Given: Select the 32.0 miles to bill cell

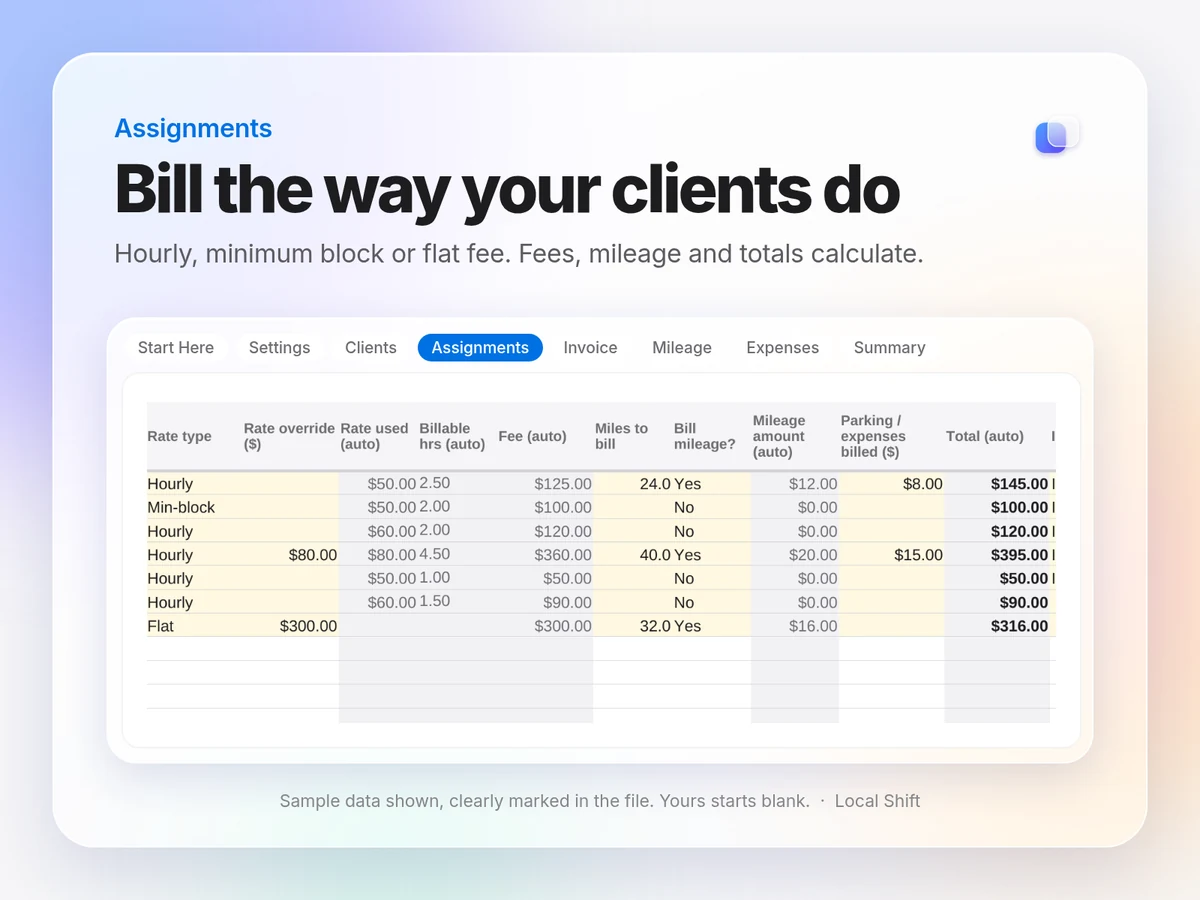Looking at the screenshot, I should coord(633,626).
